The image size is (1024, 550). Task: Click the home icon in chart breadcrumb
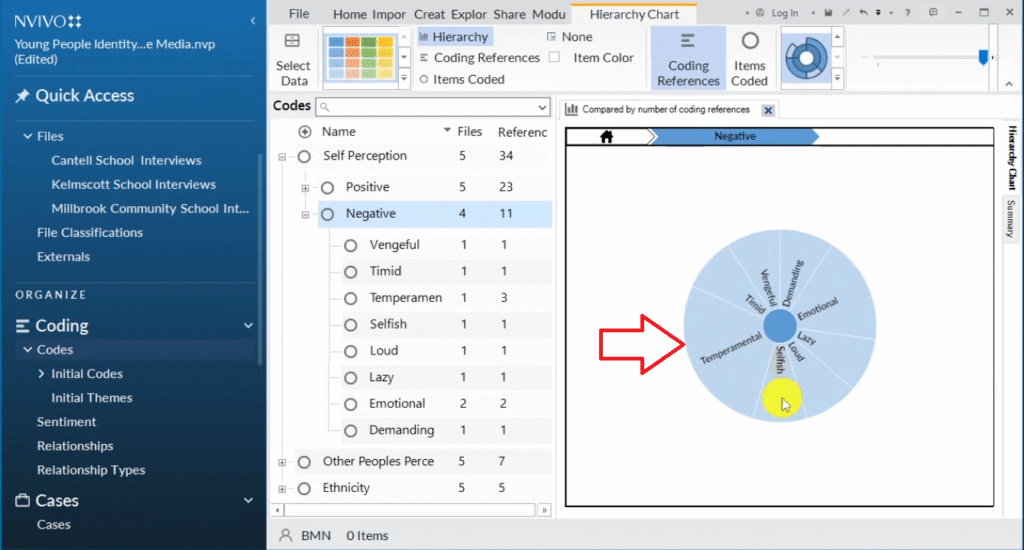pos(606,137)
